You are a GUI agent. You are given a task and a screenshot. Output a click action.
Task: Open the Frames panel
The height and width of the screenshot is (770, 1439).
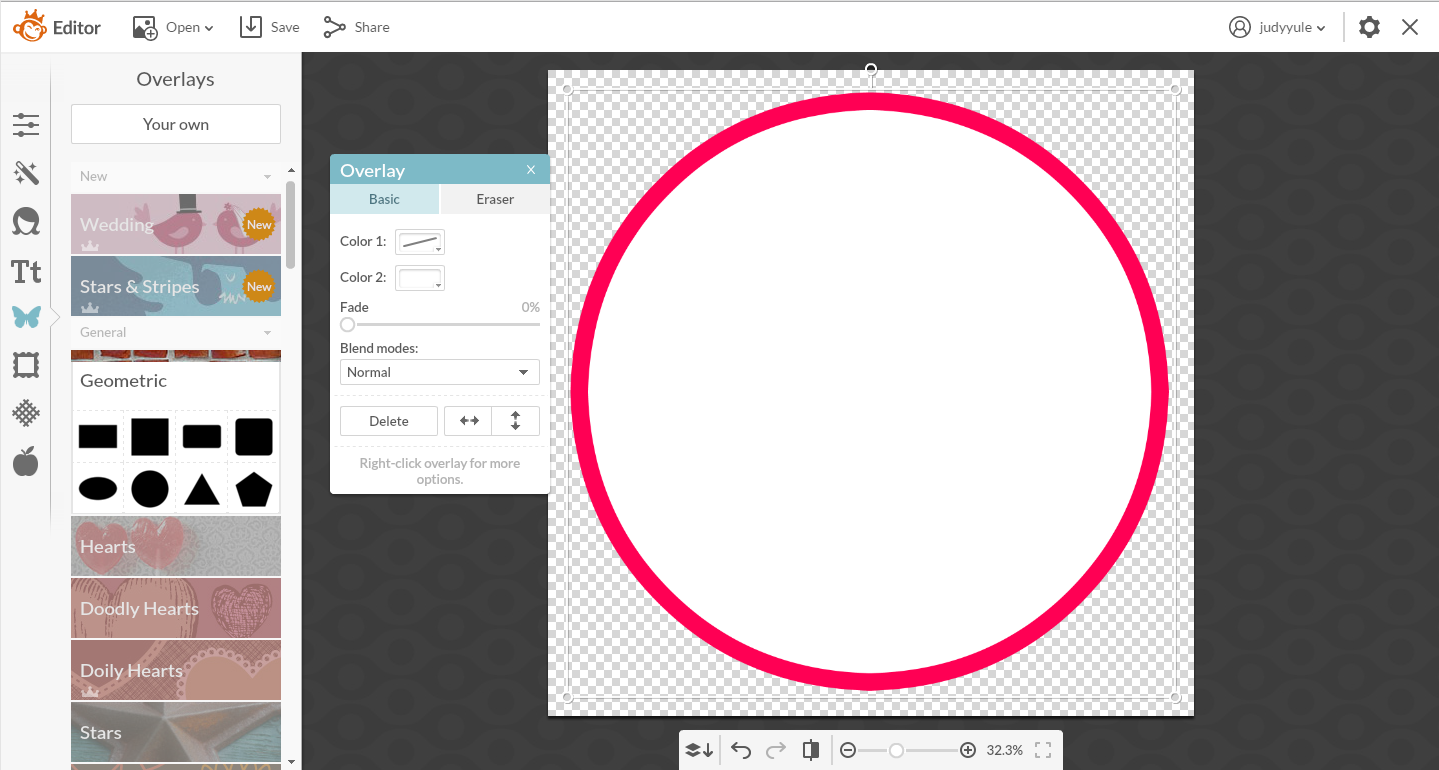click(x=26, y=365)
